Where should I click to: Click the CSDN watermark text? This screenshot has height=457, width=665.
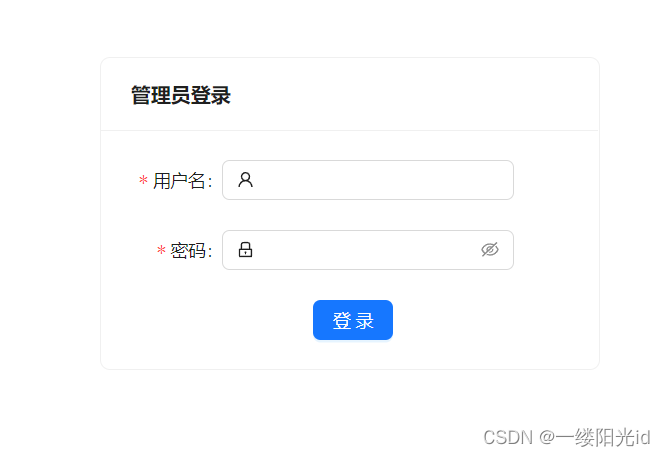(x=508, y=437)
